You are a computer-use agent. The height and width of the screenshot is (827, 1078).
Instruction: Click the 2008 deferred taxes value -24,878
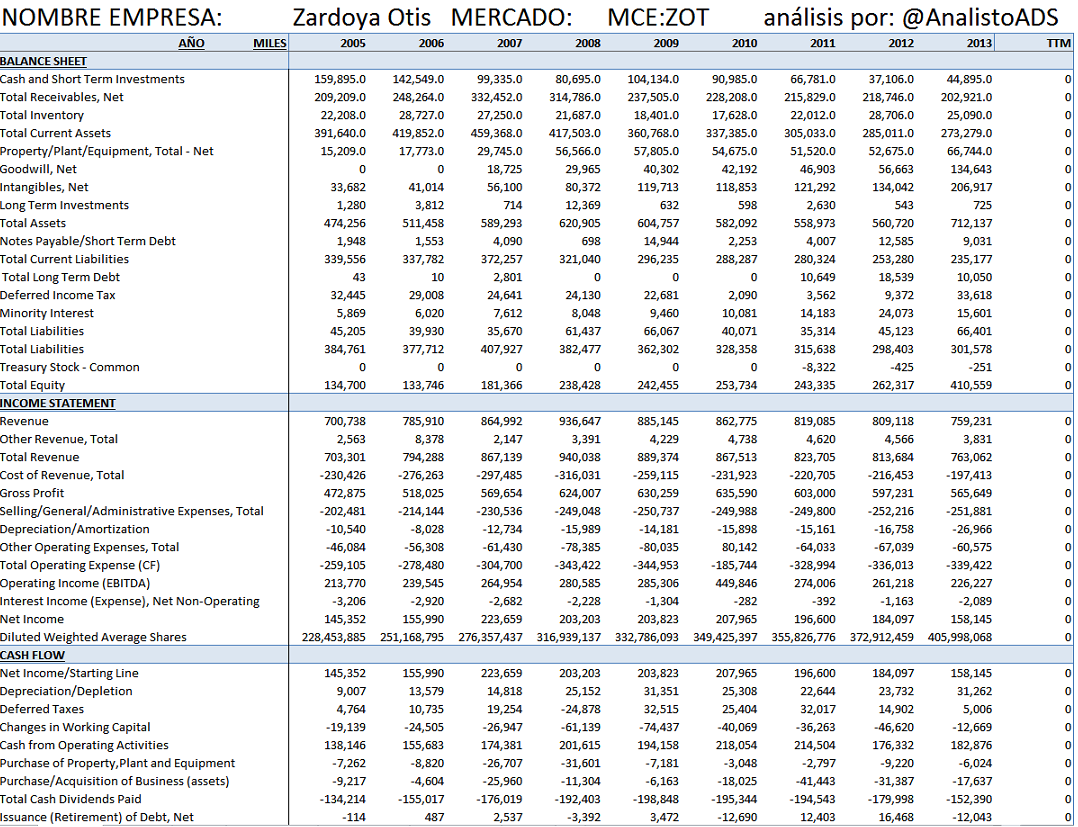pos(580,709)
